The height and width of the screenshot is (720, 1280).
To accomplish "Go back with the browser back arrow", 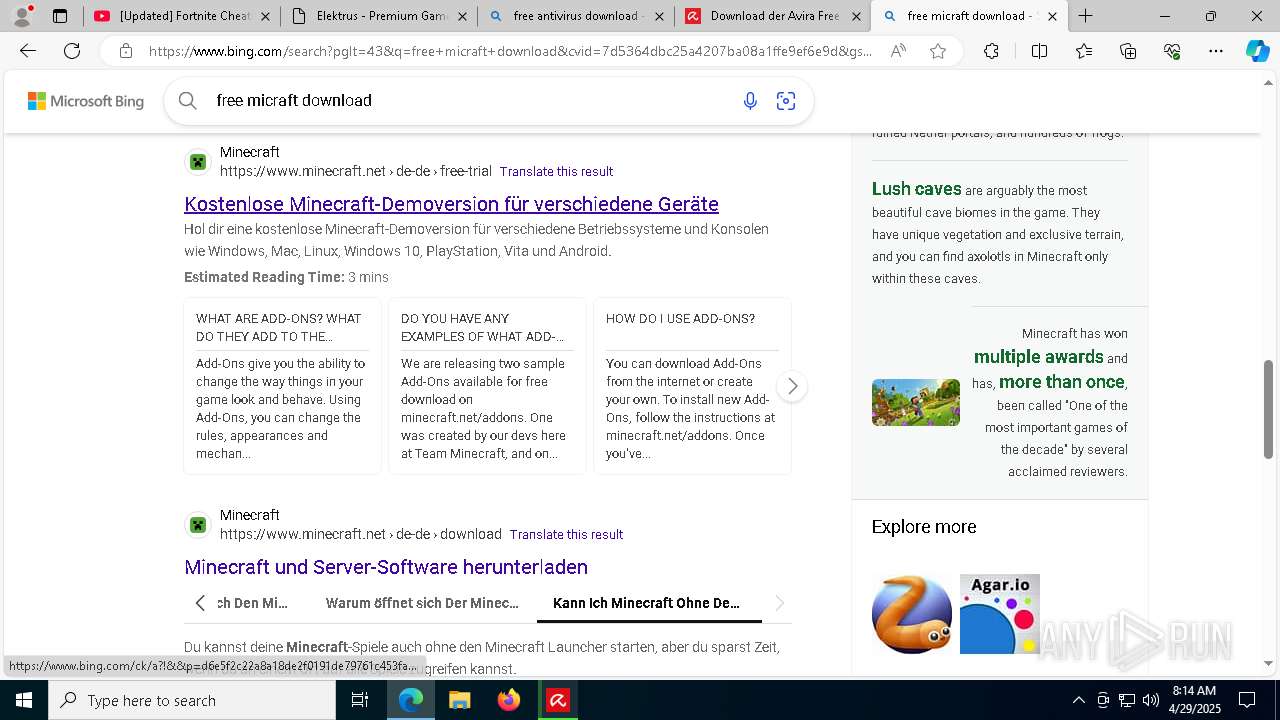I will click(x=28, y=51).
